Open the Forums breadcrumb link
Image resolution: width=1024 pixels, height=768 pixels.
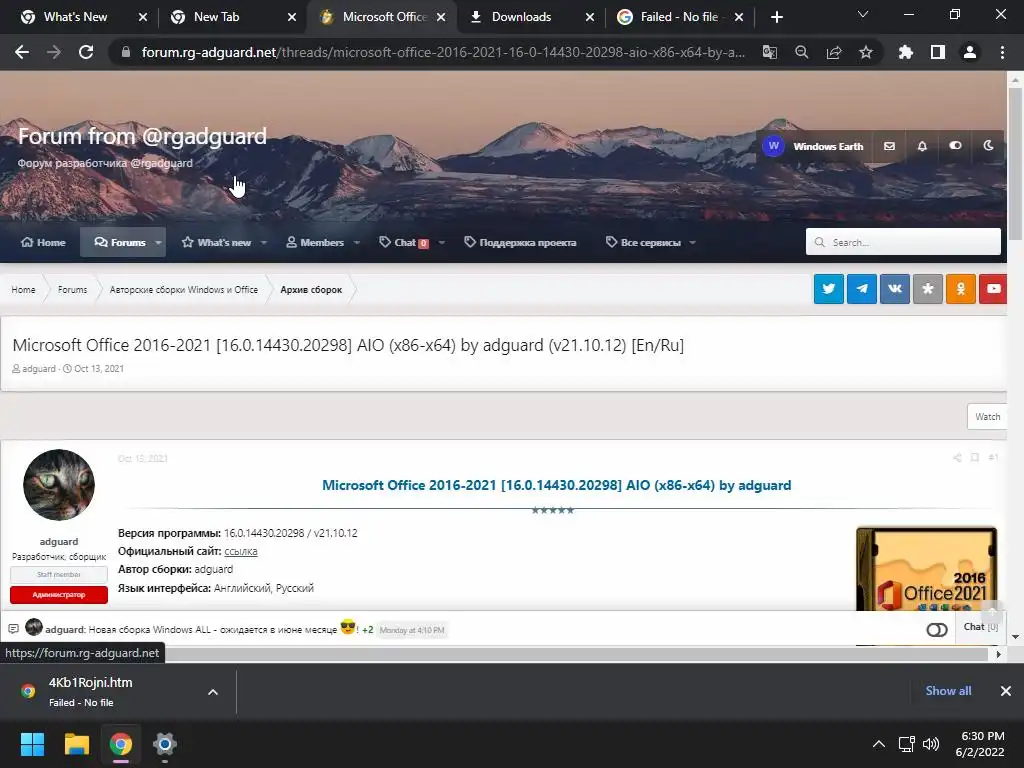tap(72, 289)
